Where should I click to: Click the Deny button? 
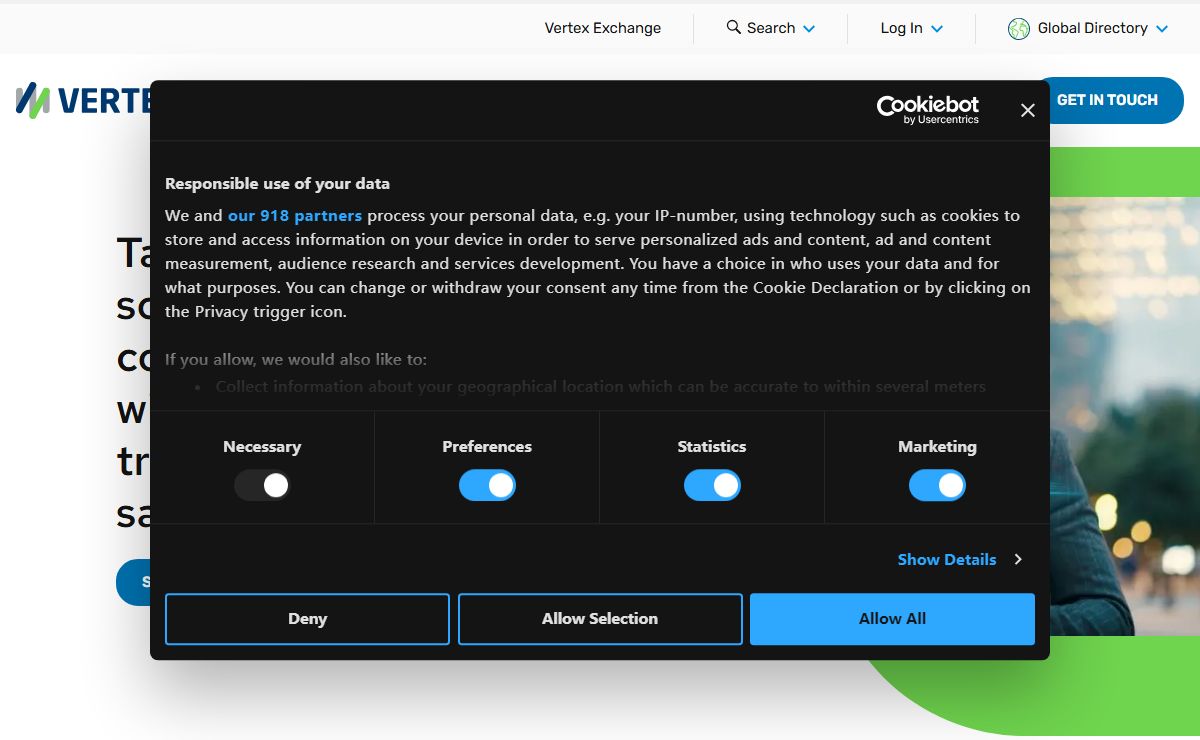pyautogui.click(x=307, y=619)
